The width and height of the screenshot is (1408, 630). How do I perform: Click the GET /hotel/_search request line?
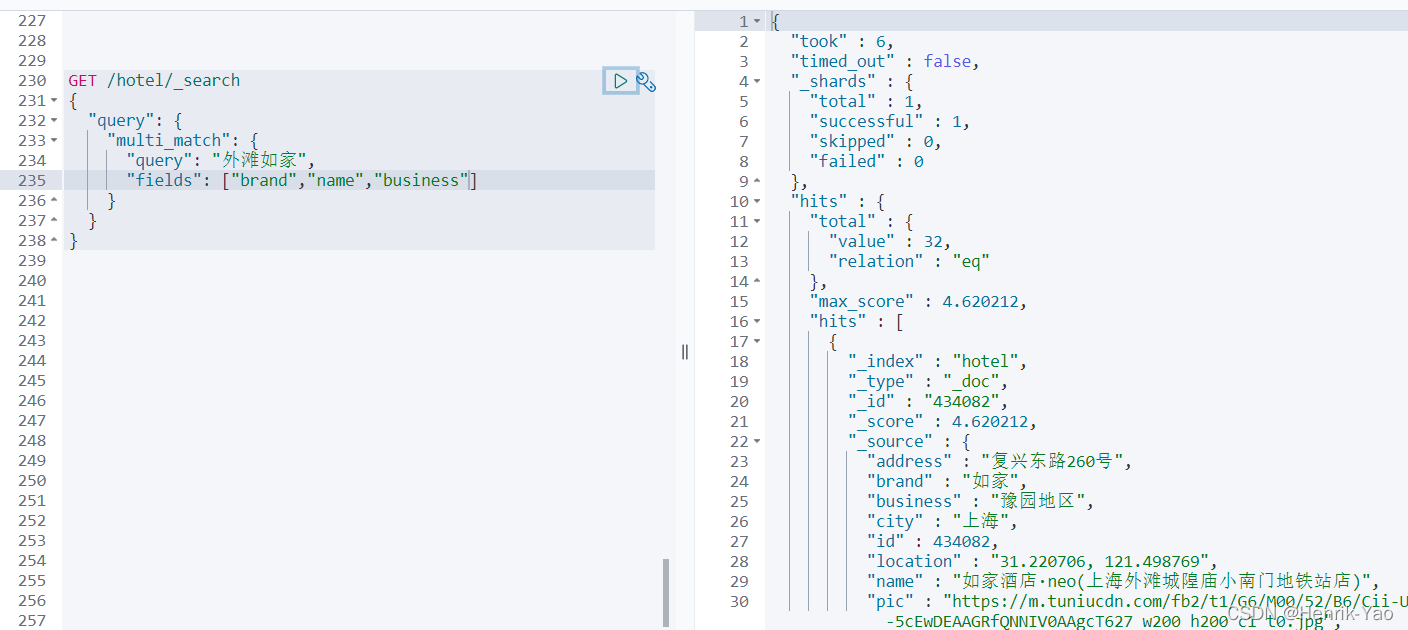(154, 81)
